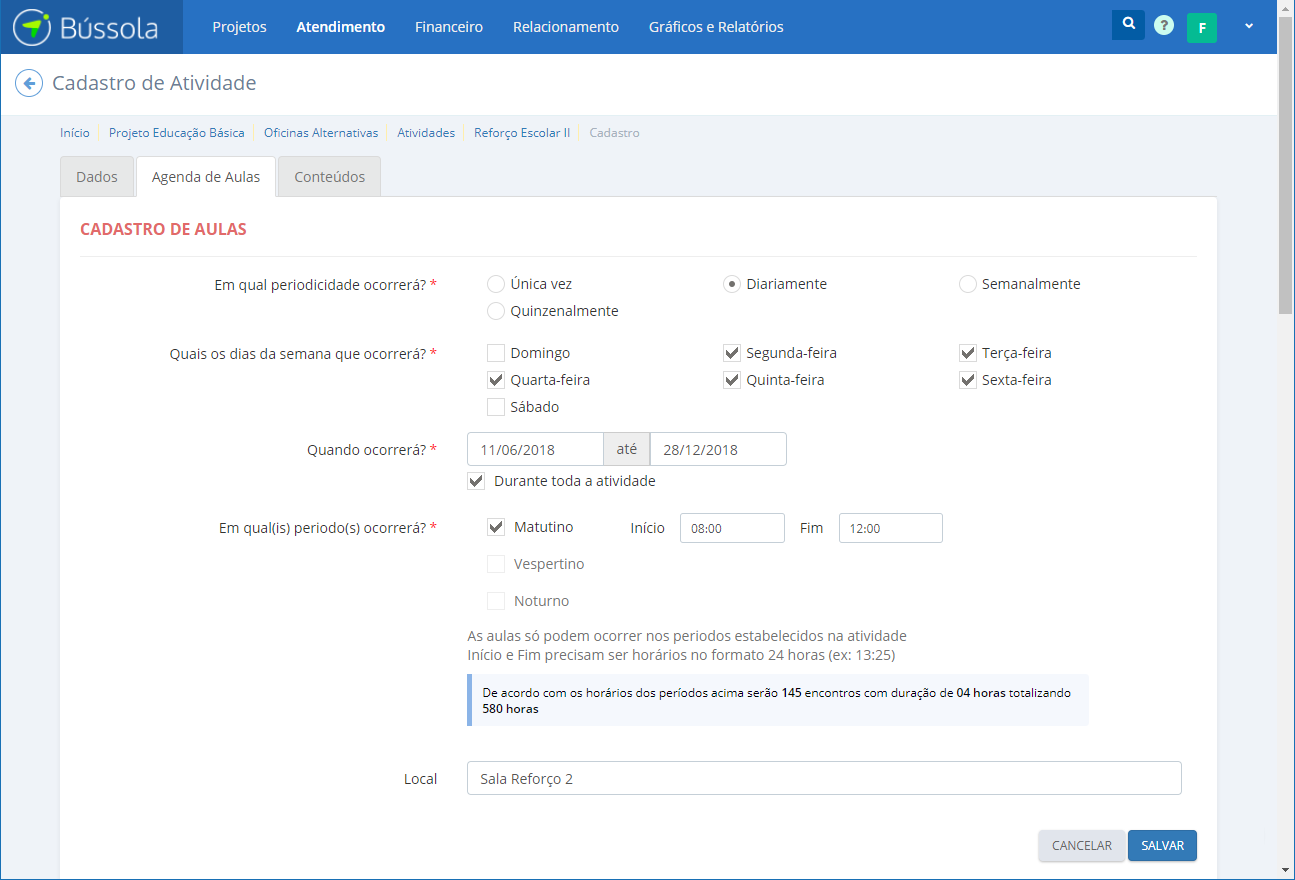Open the Financeiro menu

tap(449, 27)
